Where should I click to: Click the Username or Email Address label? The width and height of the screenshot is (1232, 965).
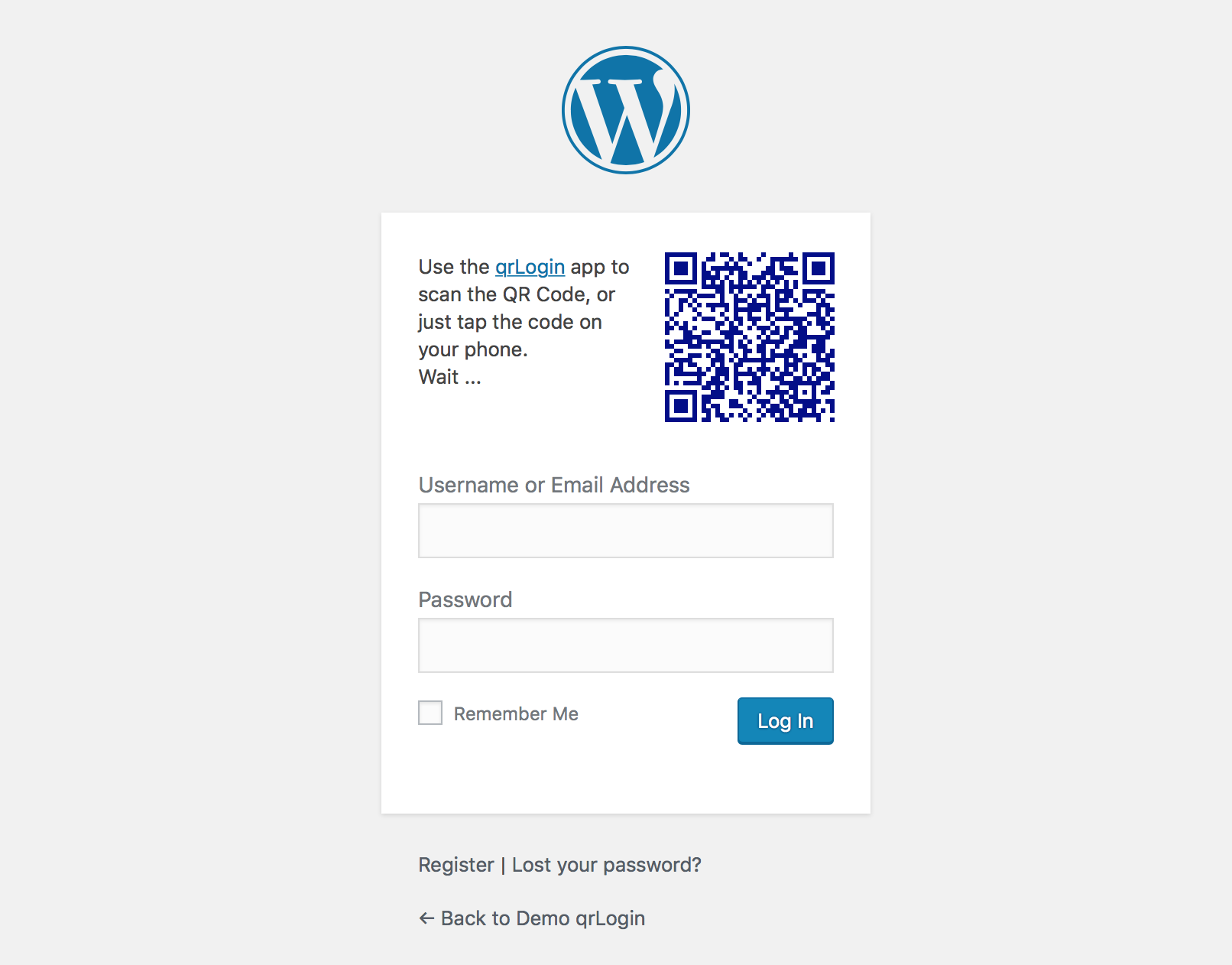click(553, 485)
